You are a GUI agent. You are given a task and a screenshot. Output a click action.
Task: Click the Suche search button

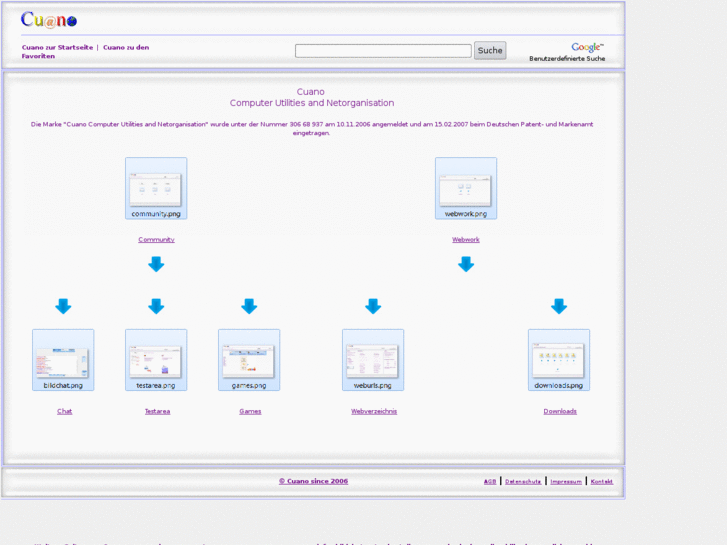pyautogui.click(x=490, y=51)
